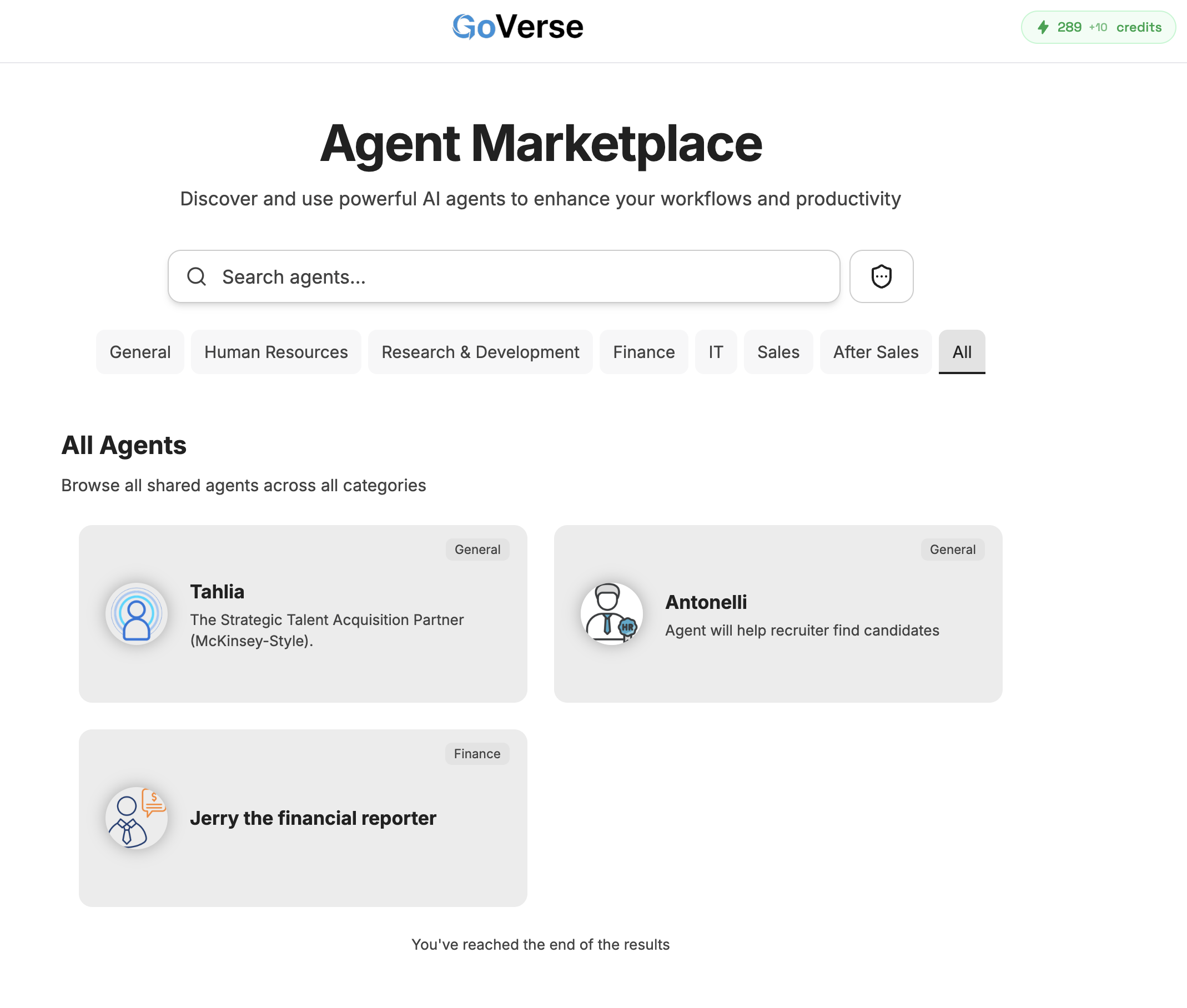Open the Tahlia agent card title
The image size is (1187, 1008).
(x=217, y=592)
